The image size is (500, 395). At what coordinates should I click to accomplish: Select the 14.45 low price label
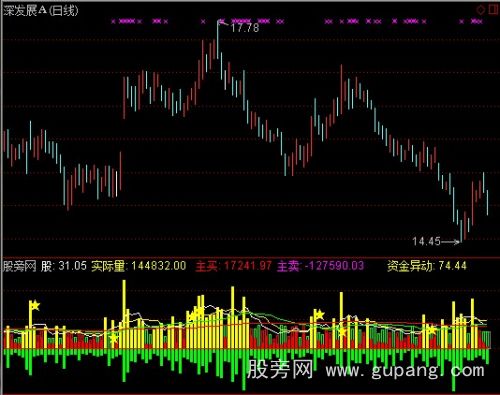pos(427,241)
